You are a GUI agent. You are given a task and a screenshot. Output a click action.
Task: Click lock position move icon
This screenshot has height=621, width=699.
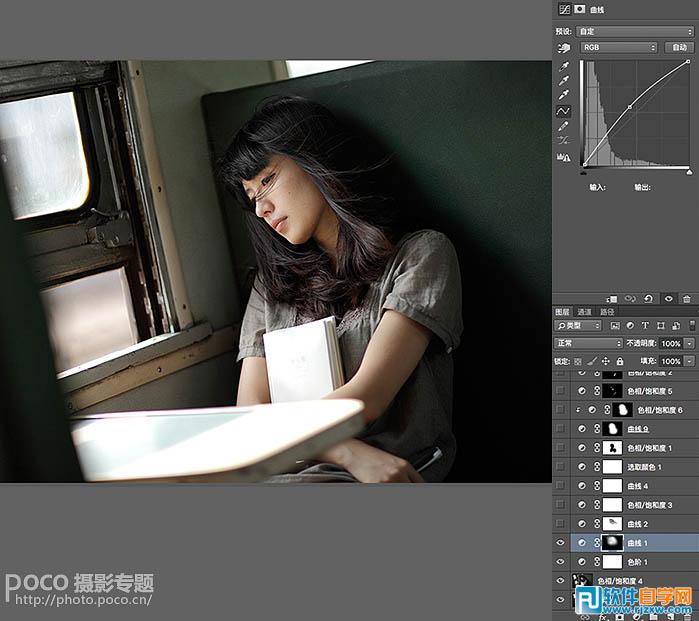(605, 361)
